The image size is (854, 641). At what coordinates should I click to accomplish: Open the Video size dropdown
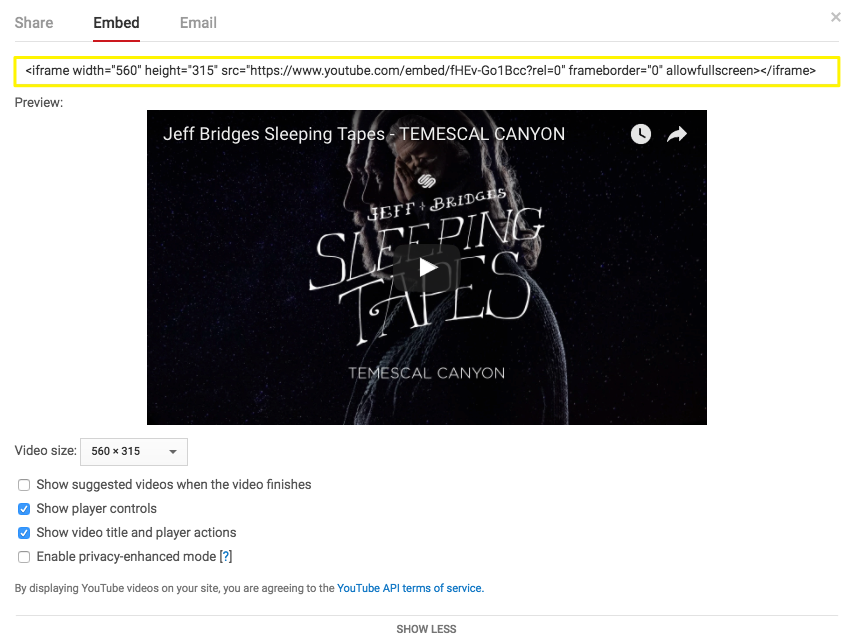point(133,452)
